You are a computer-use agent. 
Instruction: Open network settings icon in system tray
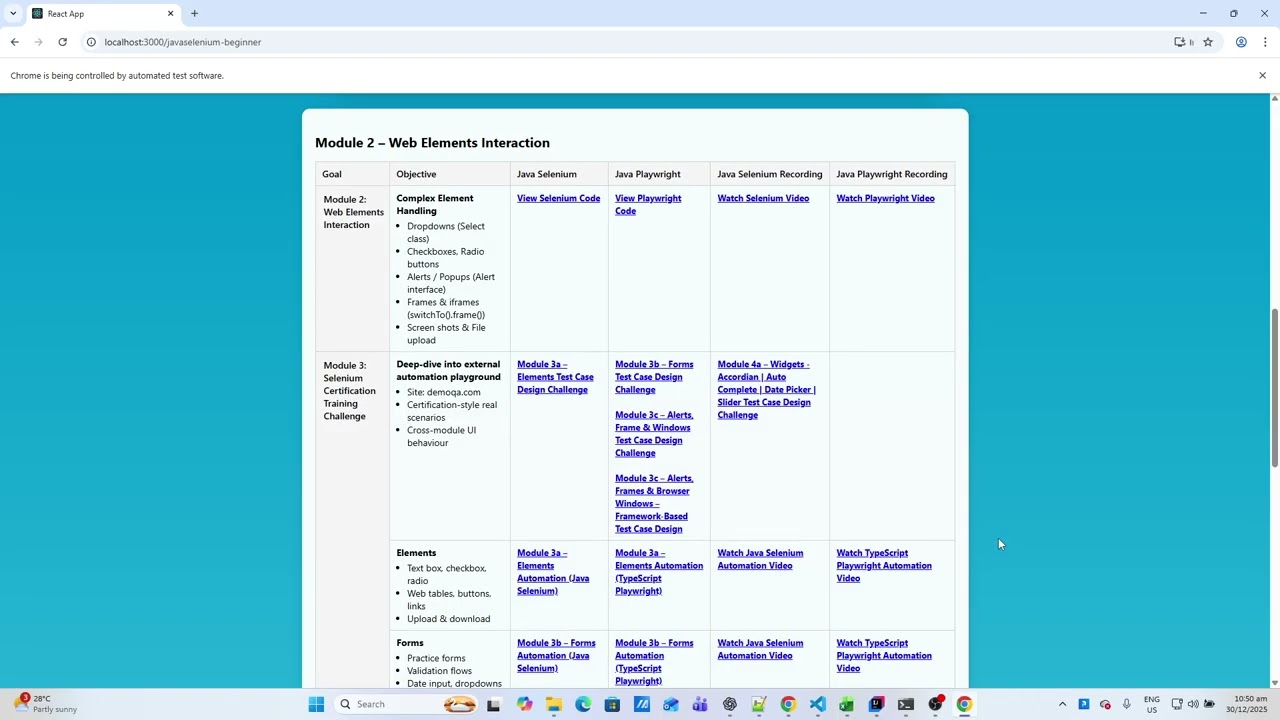point(1177,704)
